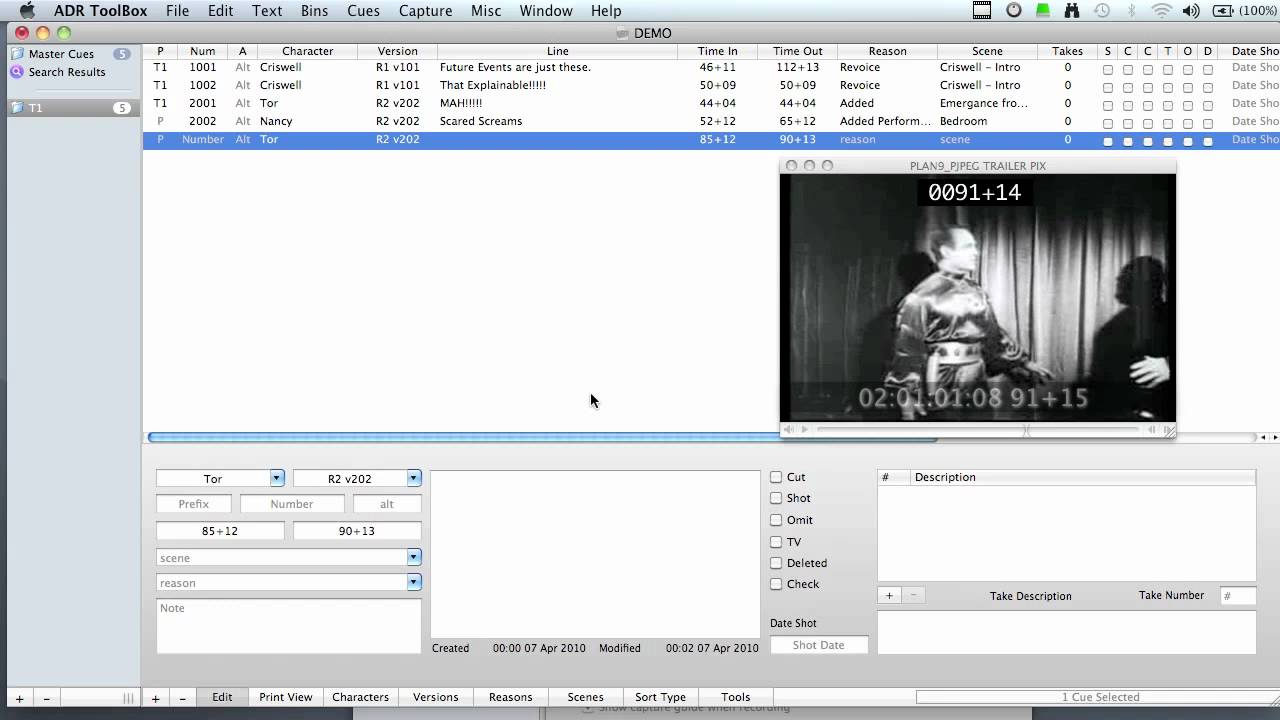Click the Shot Date field
The image size is (1280, 720).
coord(819,645)
